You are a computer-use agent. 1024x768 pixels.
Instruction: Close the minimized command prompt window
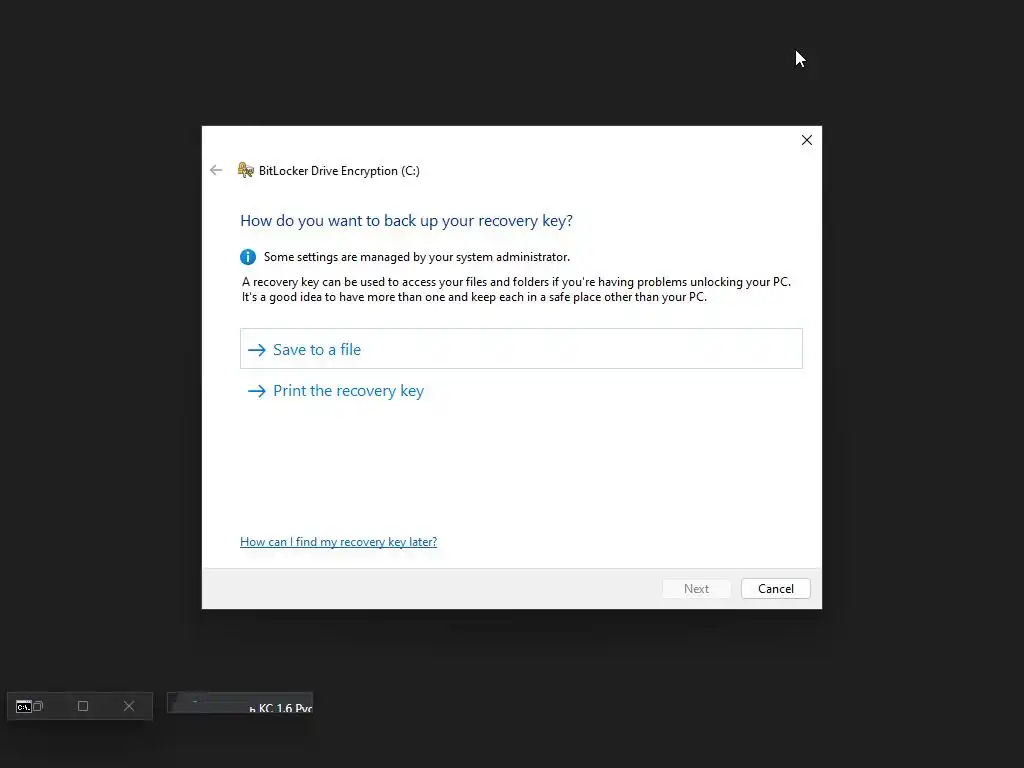coord(129,706)
